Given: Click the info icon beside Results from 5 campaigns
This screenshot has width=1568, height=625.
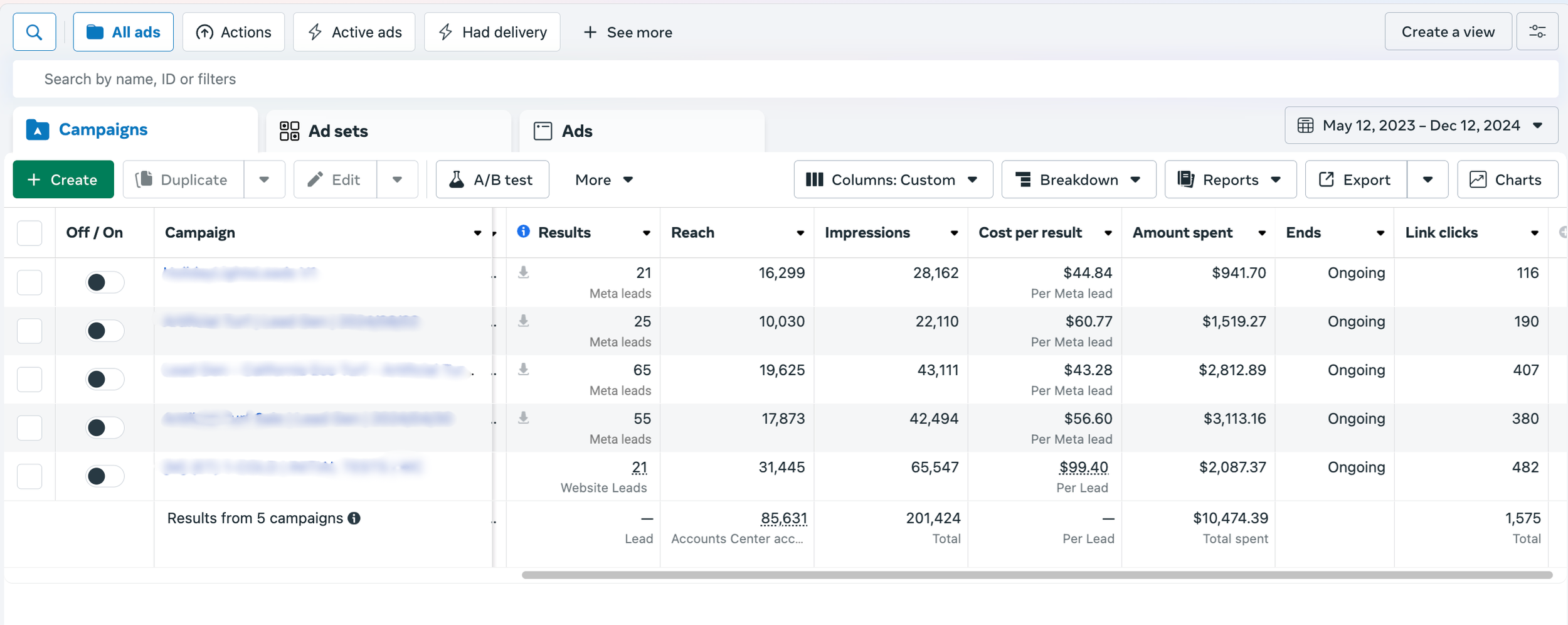Looking at the screenshot, I should (354, 518).
